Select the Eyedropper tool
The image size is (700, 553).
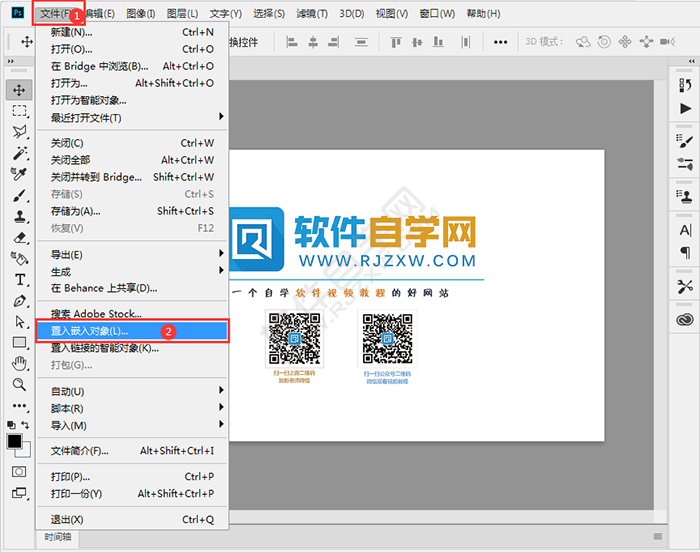click(19, 174)
